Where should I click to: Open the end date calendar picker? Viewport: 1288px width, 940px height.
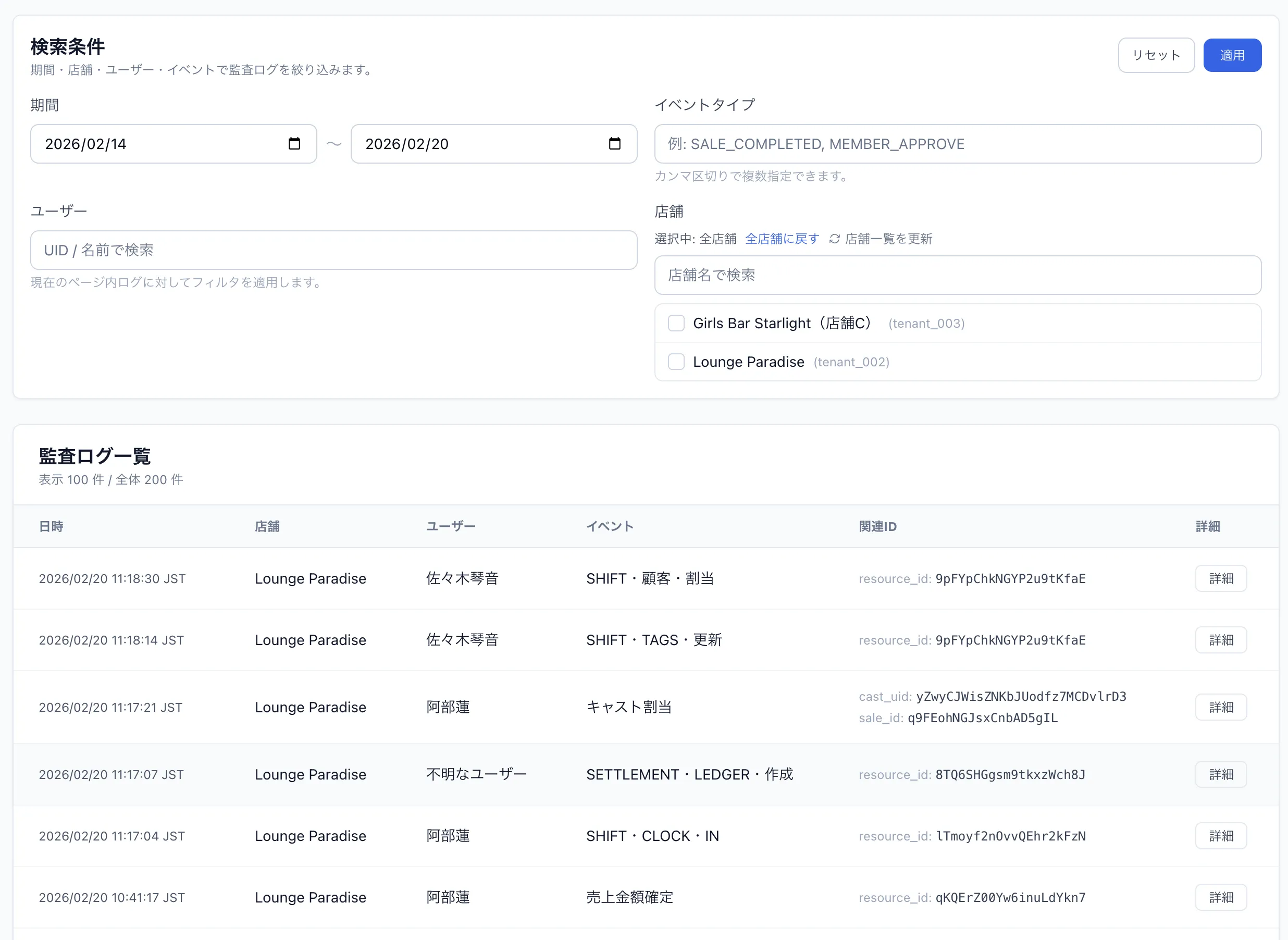615,144
